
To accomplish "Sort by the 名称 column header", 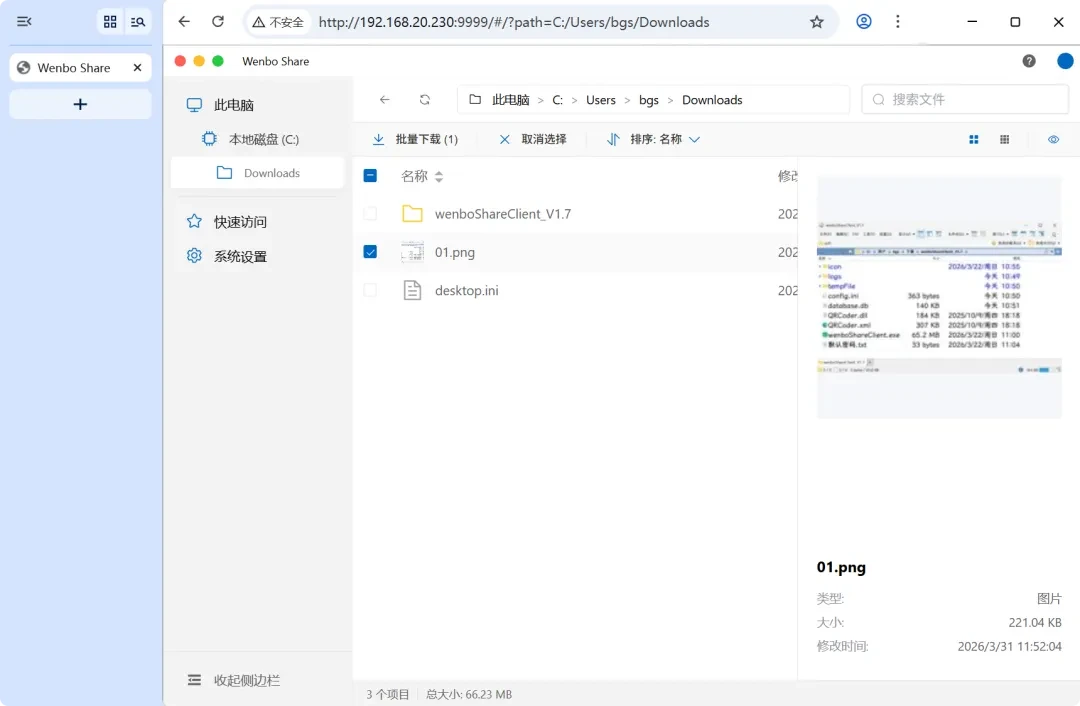I will pyautogui.click(x=422, y=176).
